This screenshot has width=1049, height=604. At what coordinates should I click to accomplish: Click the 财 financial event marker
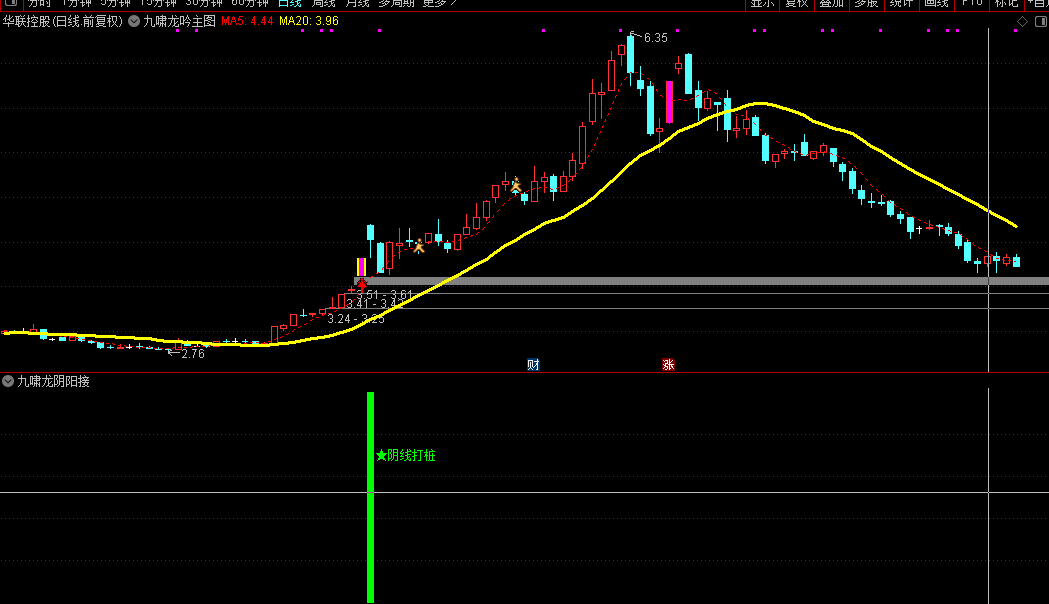tap(533, 365)
